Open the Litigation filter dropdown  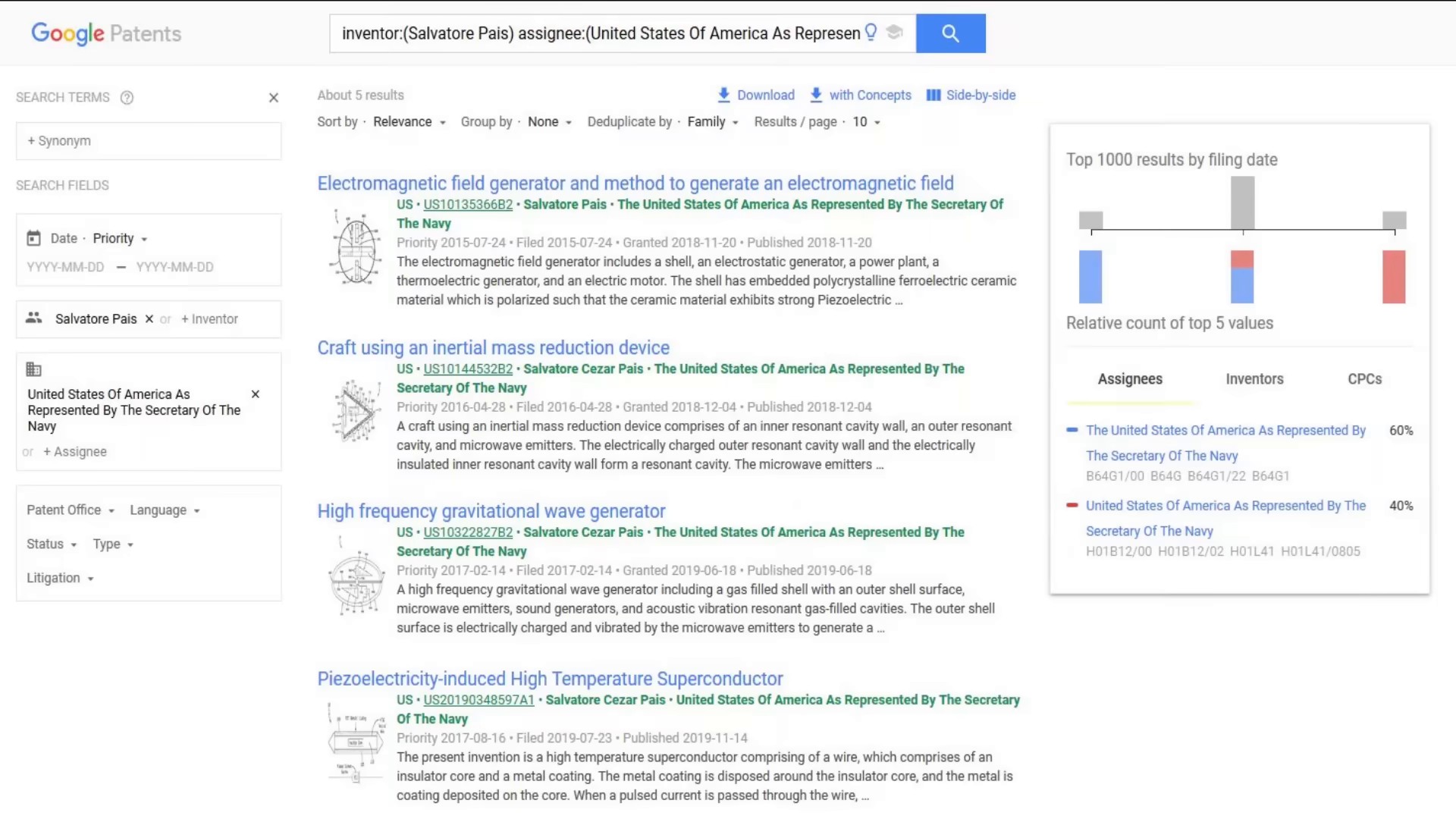(60, 579)
